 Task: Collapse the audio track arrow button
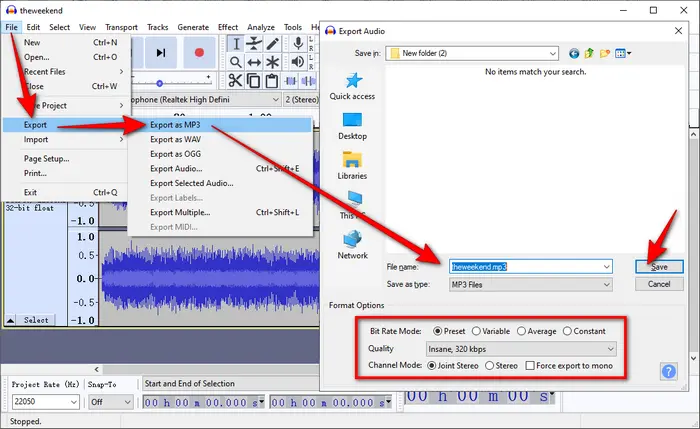(x=10, y=320)
